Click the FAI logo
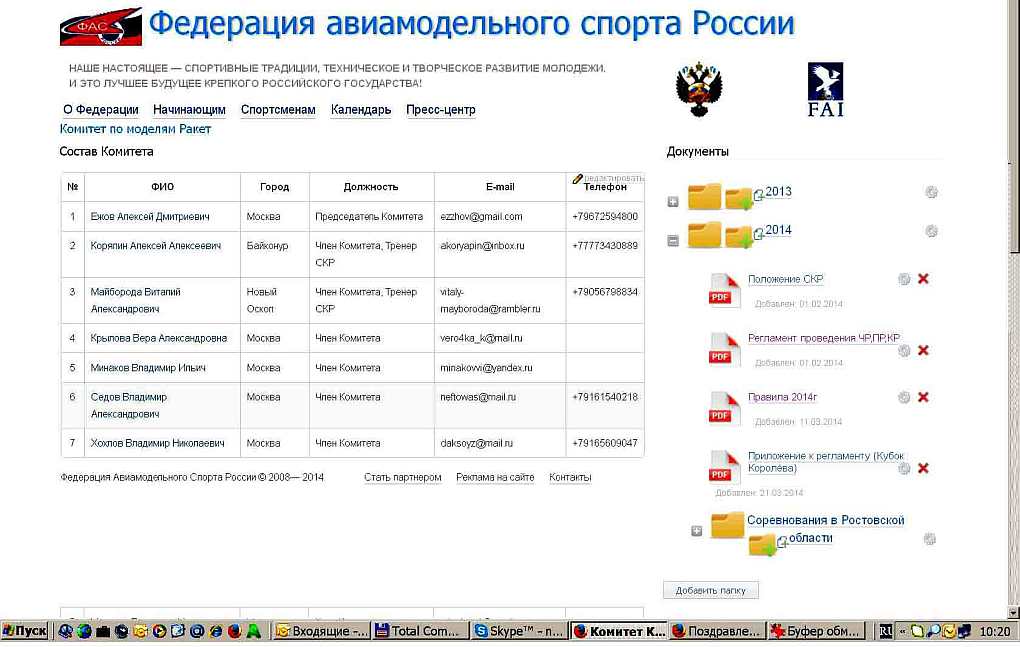Screen dimensions: 1020x647 (x=825, y=89)
